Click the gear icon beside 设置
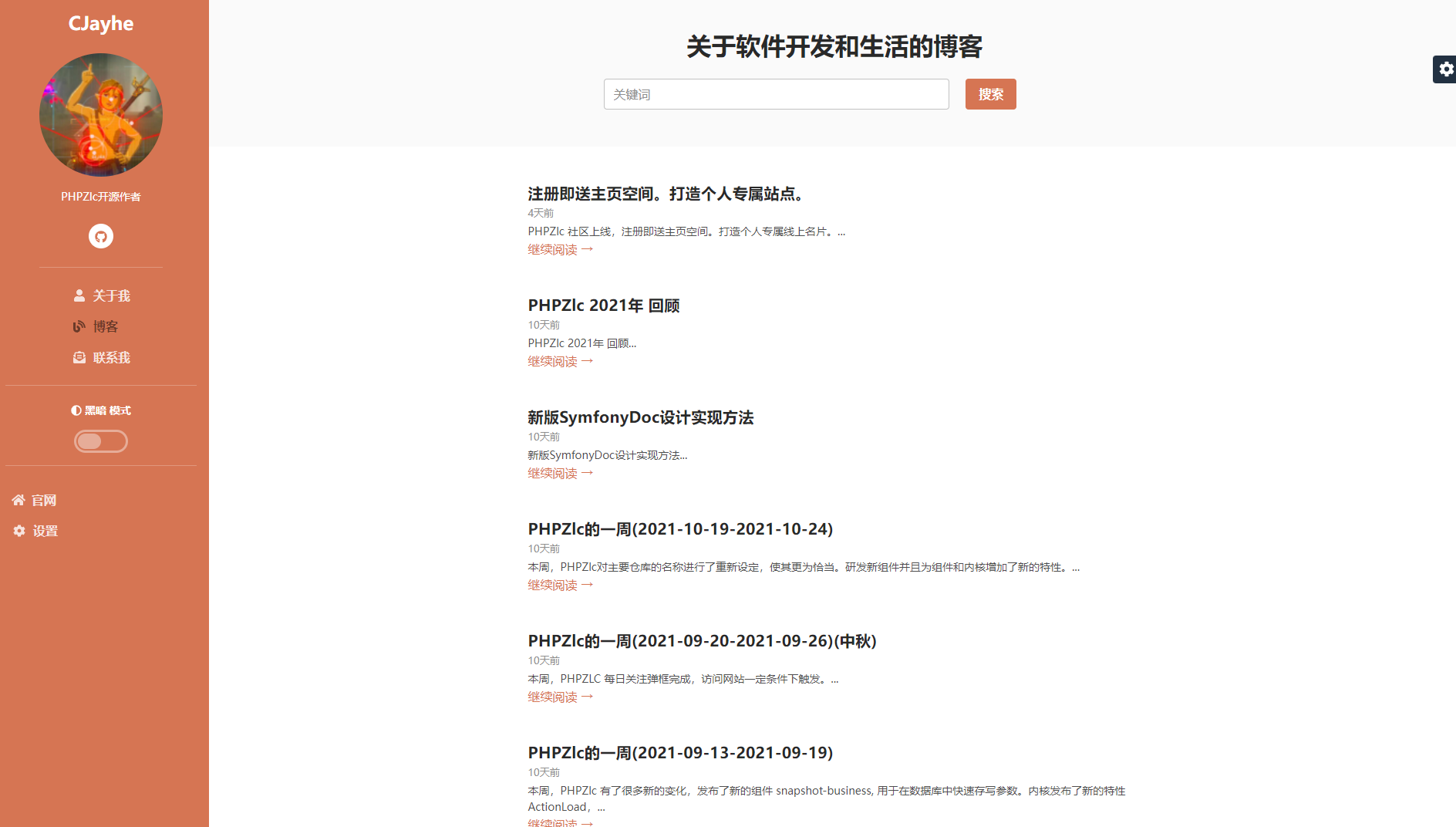The height and width of the screenshot is (827, 1456). click(x=19, y=532)
